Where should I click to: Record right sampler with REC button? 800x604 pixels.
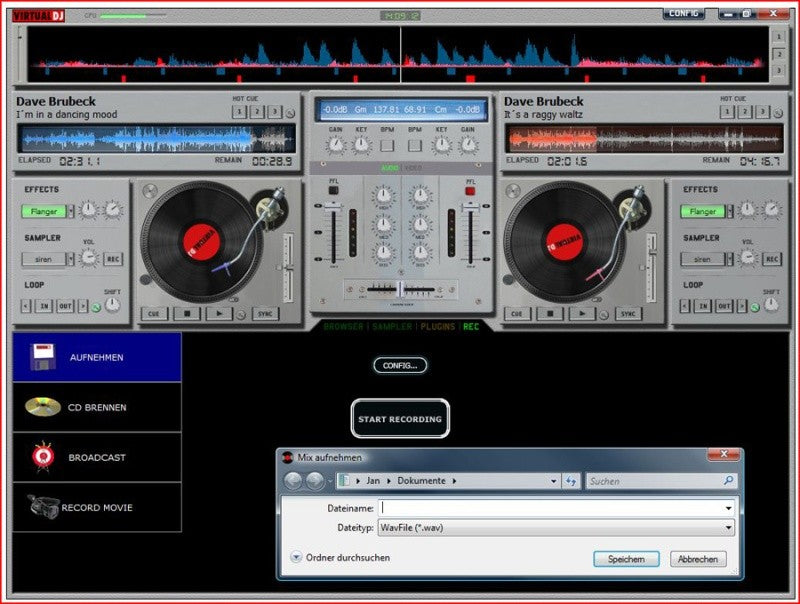click(772, 259)
